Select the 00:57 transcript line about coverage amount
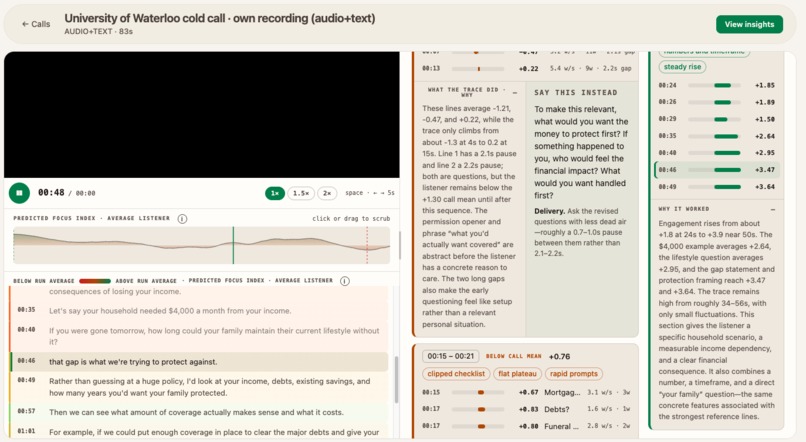Screen dimensions: 806x442 pyautogui.click(x=199, y=412)
